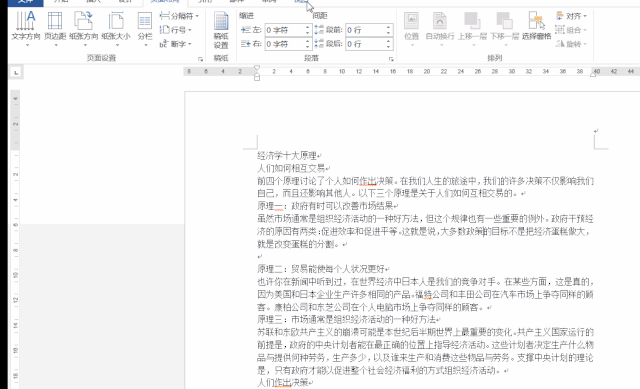
Task: Click the paragraph starting 前四个原理讨论了
Action: pos(425,187)
